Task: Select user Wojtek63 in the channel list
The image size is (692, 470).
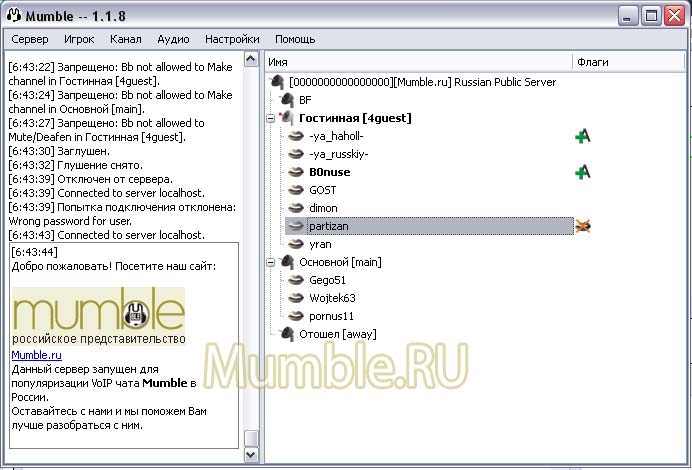Action: pos(332,298)
